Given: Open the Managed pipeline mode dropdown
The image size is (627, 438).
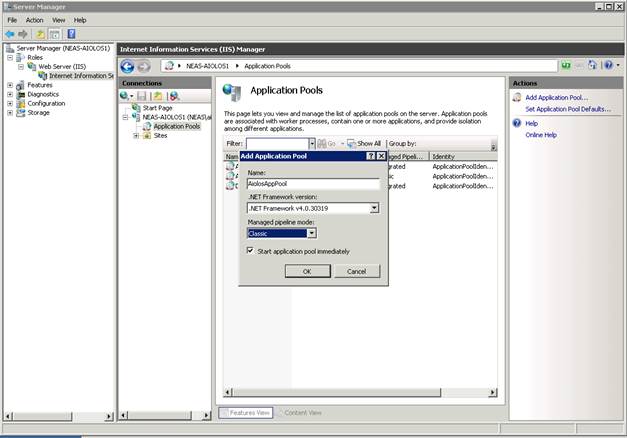Looking at the screenshot, I should 312,233.
